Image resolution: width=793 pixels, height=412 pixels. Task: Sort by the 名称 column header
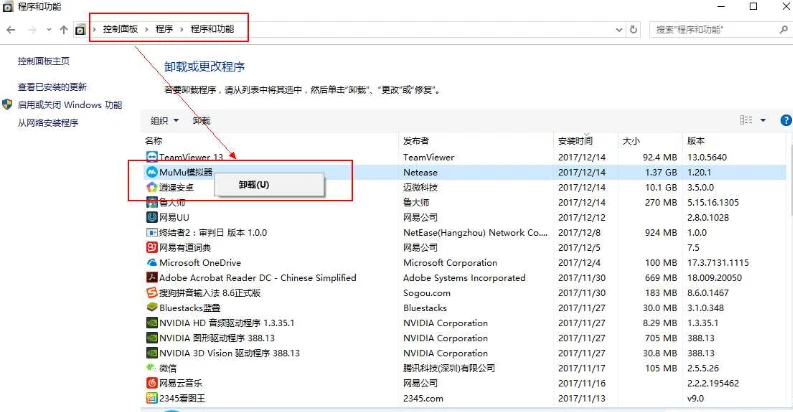click(270, 141)
